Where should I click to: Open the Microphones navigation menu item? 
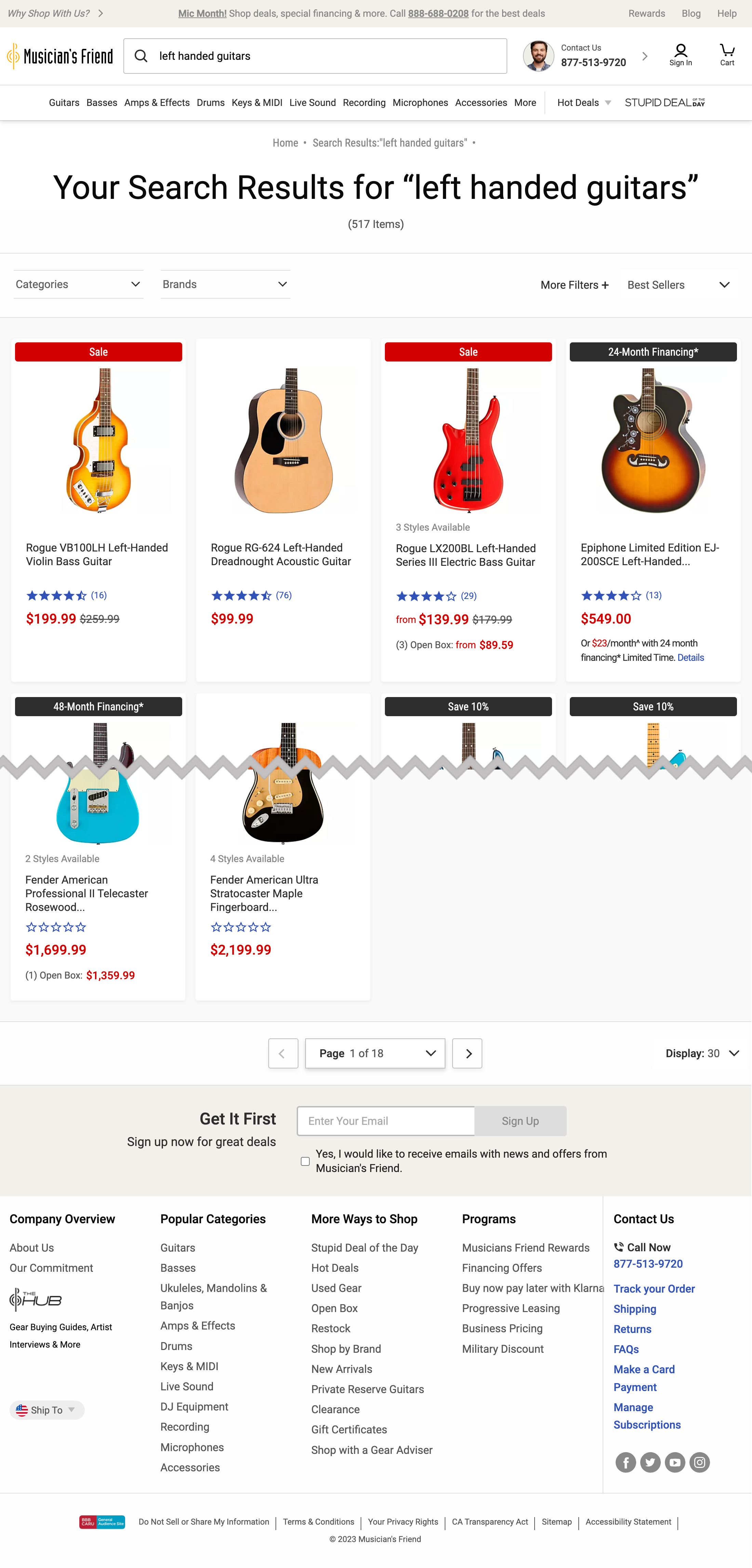(419, 102)
